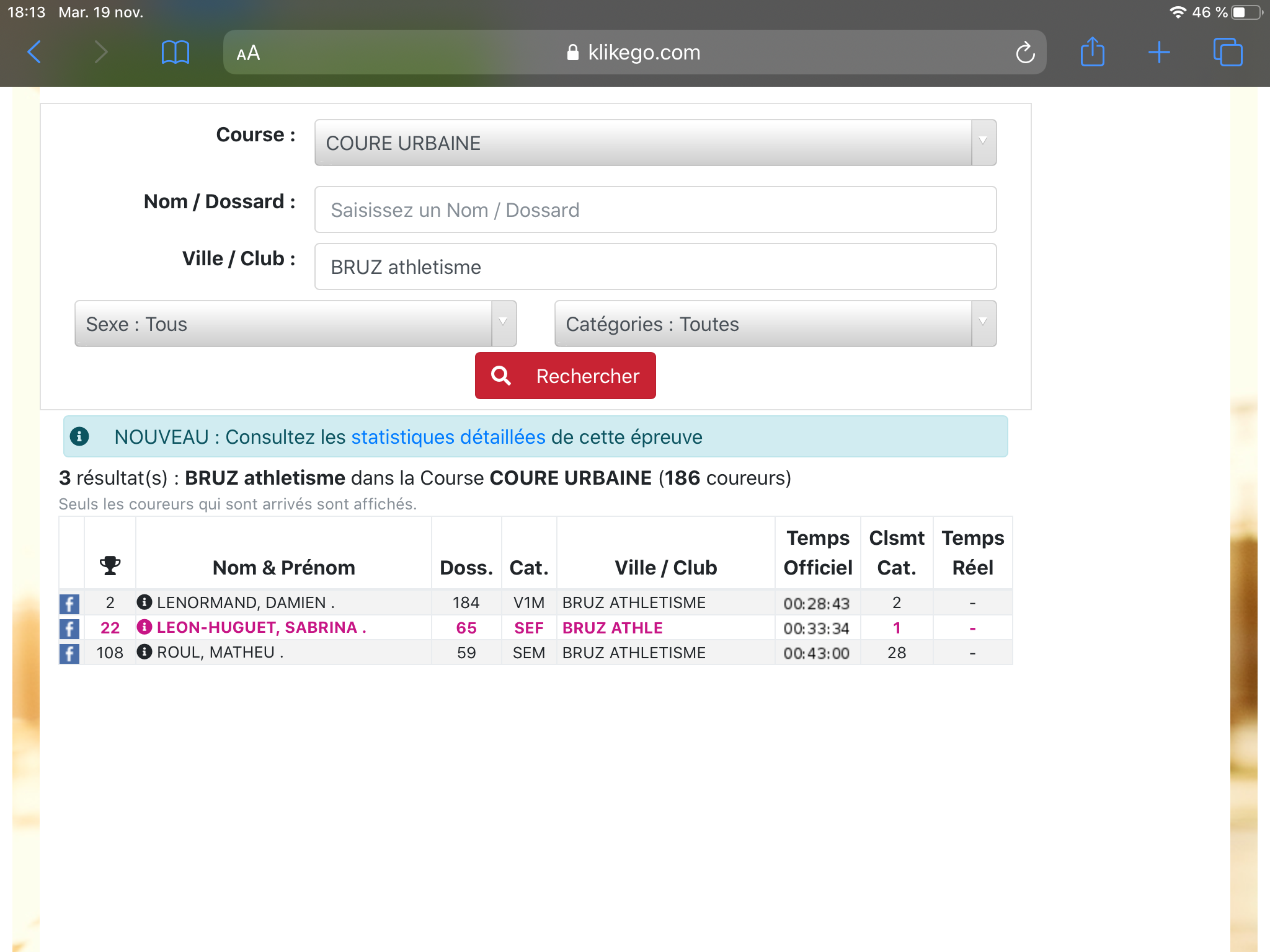Viewport: 1270px width, 952px height.
Task: Follow the statistiques détaillées link
Action: coord(448,437)
